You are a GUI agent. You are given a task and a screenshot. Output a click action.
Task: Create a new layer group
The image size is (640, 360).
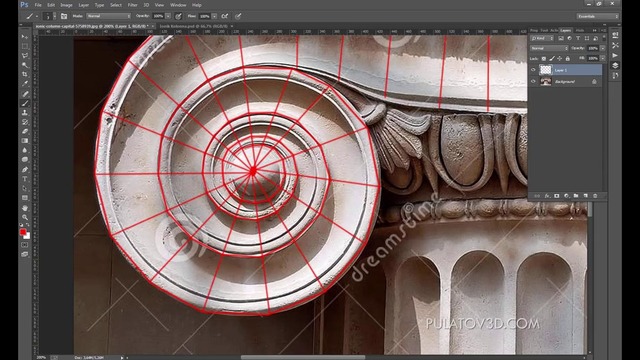(x=576, y=196)
